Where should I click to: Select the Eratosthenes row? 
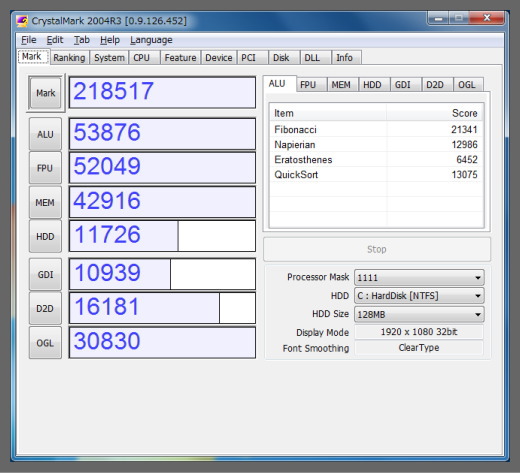[376, 159]
